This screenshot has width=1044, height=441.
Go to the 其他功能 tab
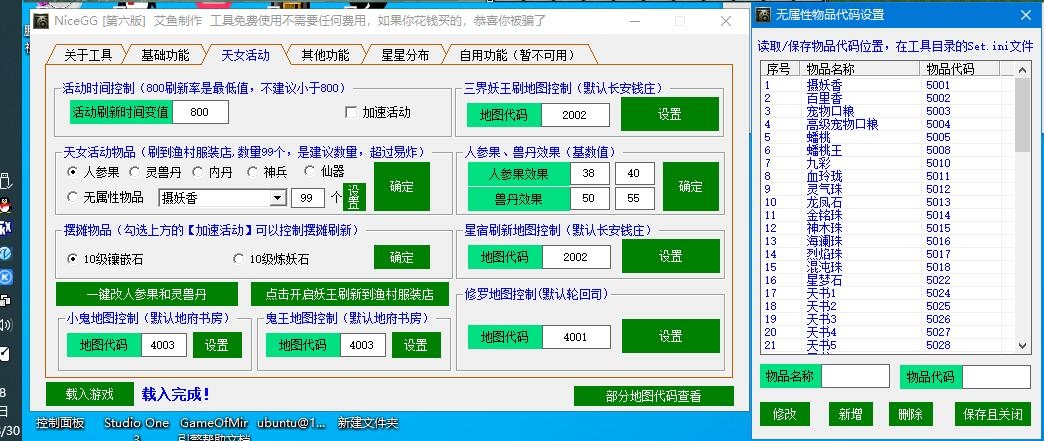coord(326,55)
